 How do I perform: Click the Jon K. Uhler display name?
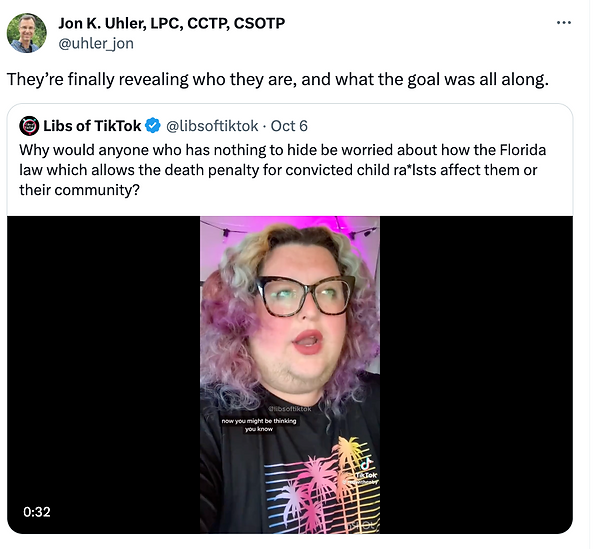(171, 23)
